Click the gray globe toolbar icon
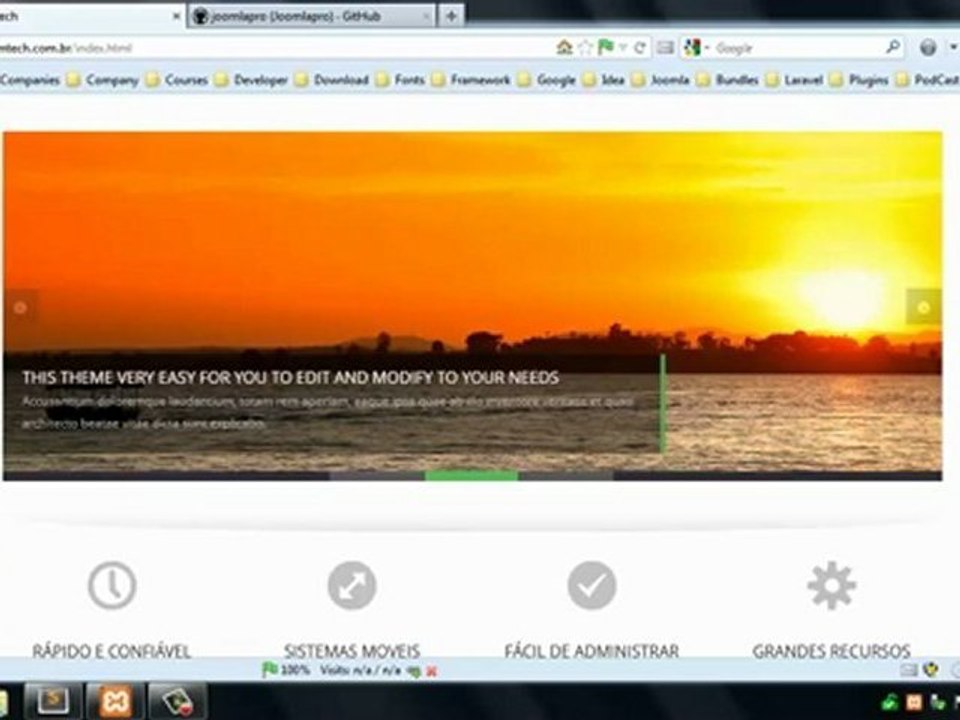960x720 pixels. (928, 48)
